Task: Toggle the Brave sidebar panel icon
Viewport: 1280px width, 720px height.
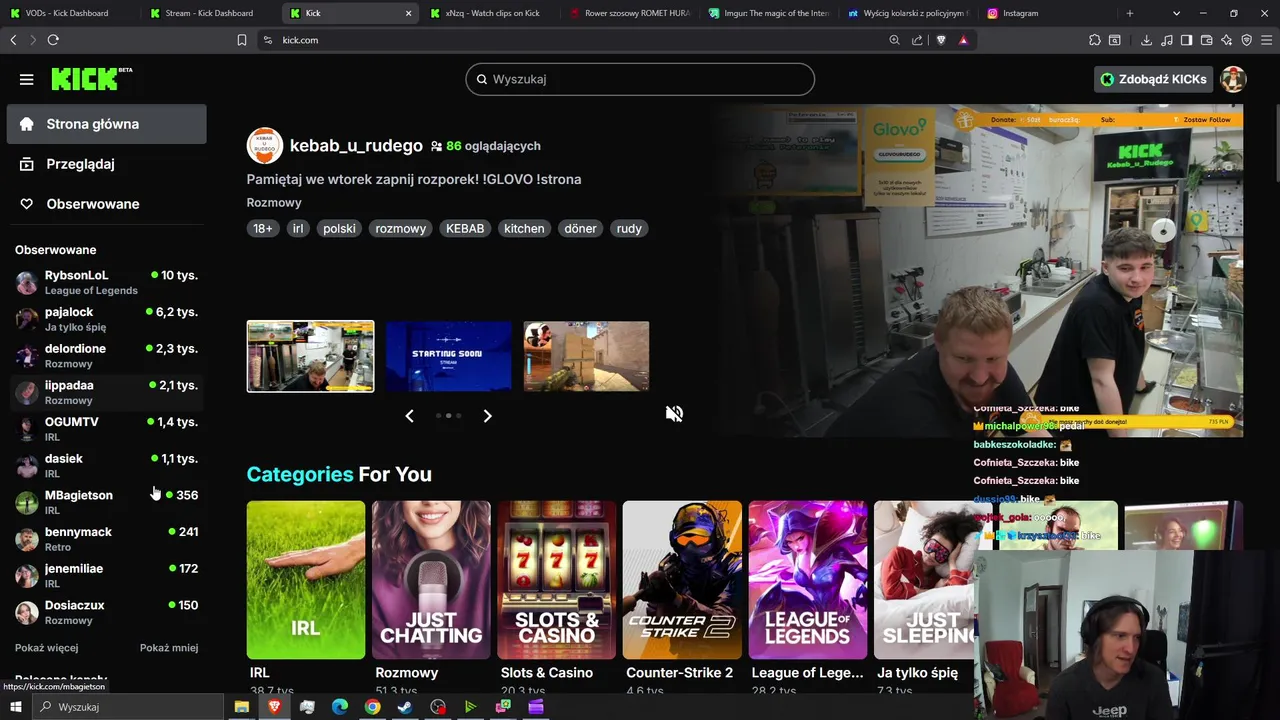Action: [x=1186, y=40]
